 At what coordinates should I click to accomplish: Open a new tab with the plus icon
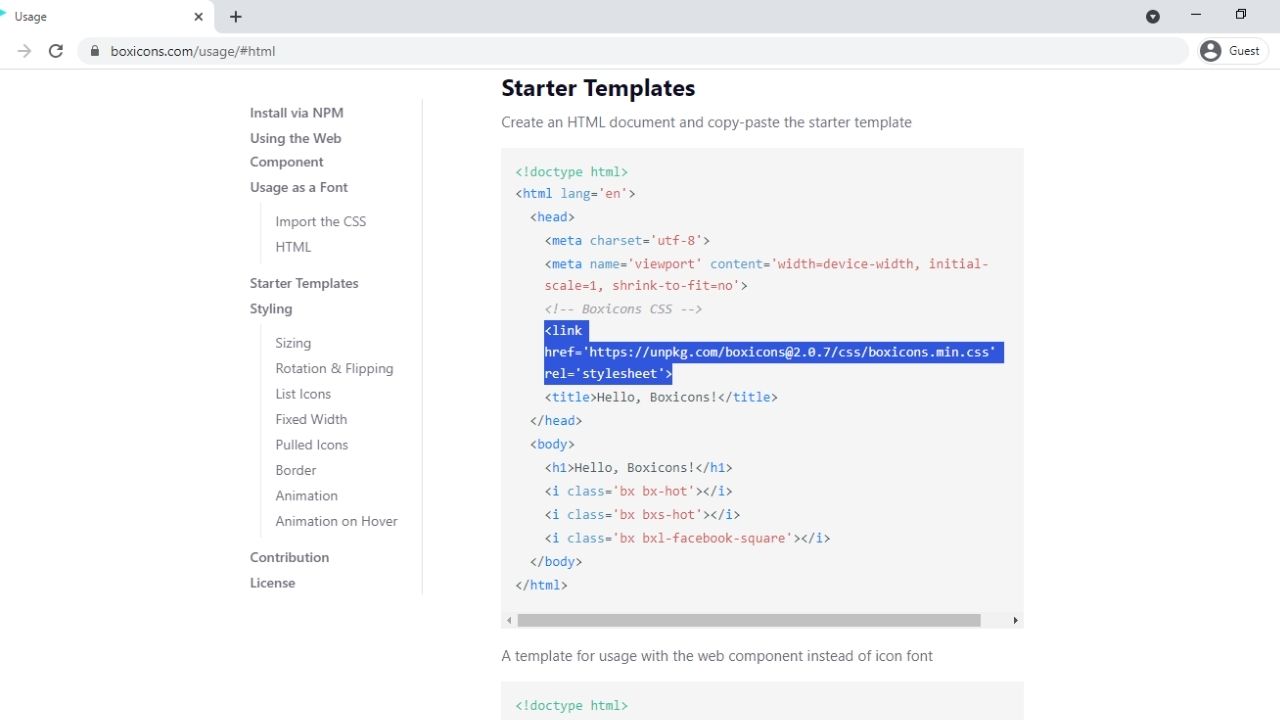coord(236,17)
